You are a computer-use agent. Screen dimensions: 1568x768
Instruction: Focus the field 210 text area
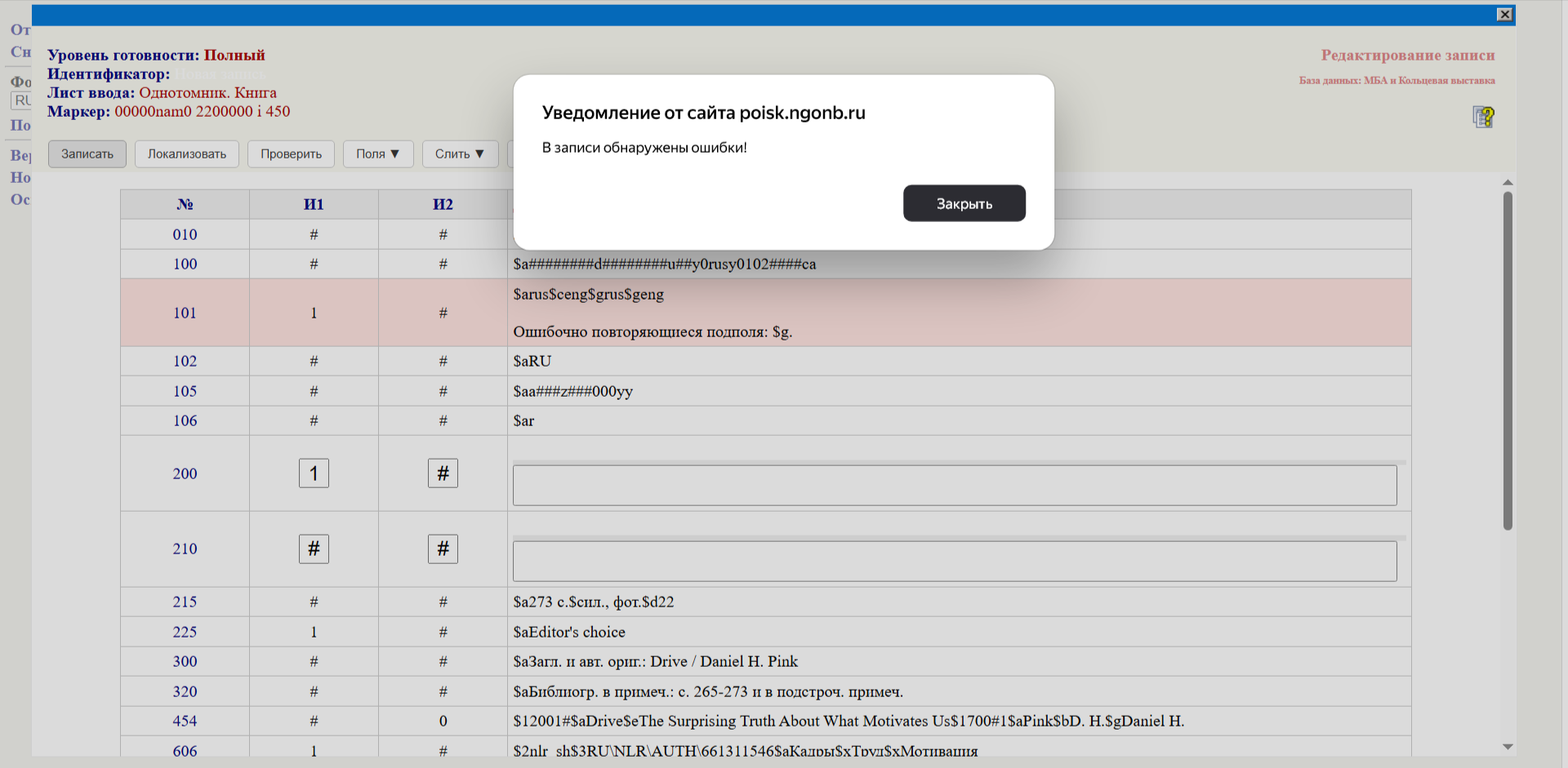tap(954, 562)
